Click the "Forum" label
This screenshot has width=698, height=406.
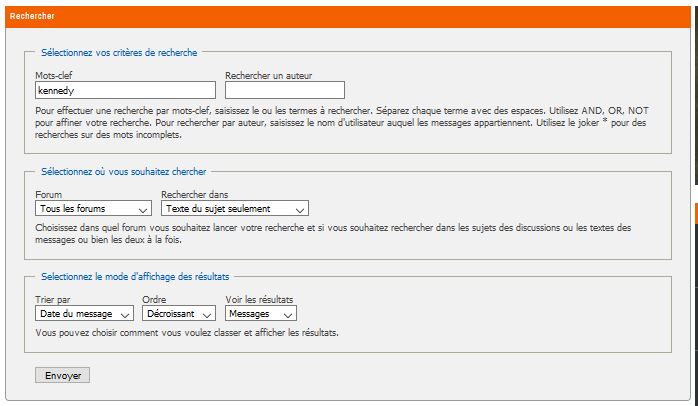(x=48, y=194)
